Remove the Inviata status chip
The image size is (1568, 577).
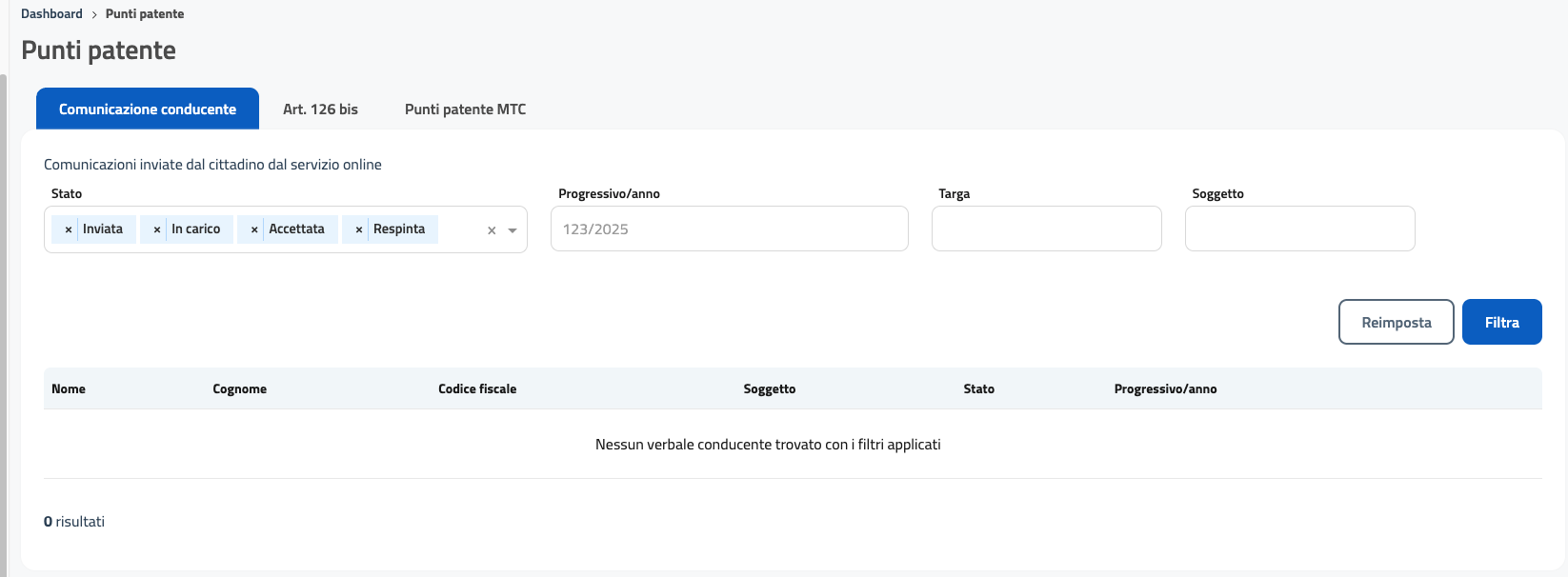coord(68,229)
